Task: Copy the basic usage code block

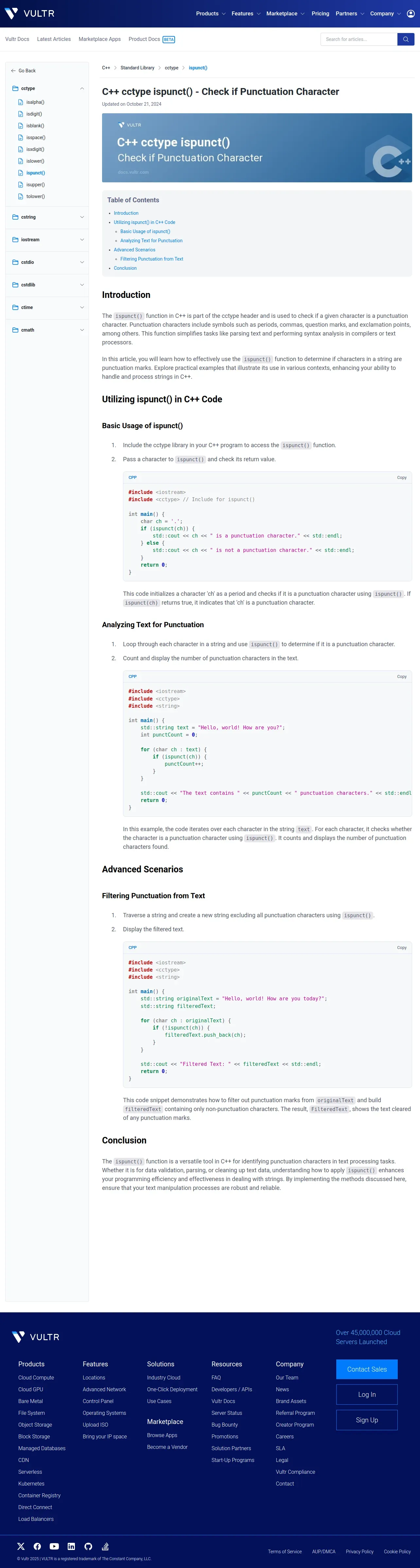Action: point(402,477)
